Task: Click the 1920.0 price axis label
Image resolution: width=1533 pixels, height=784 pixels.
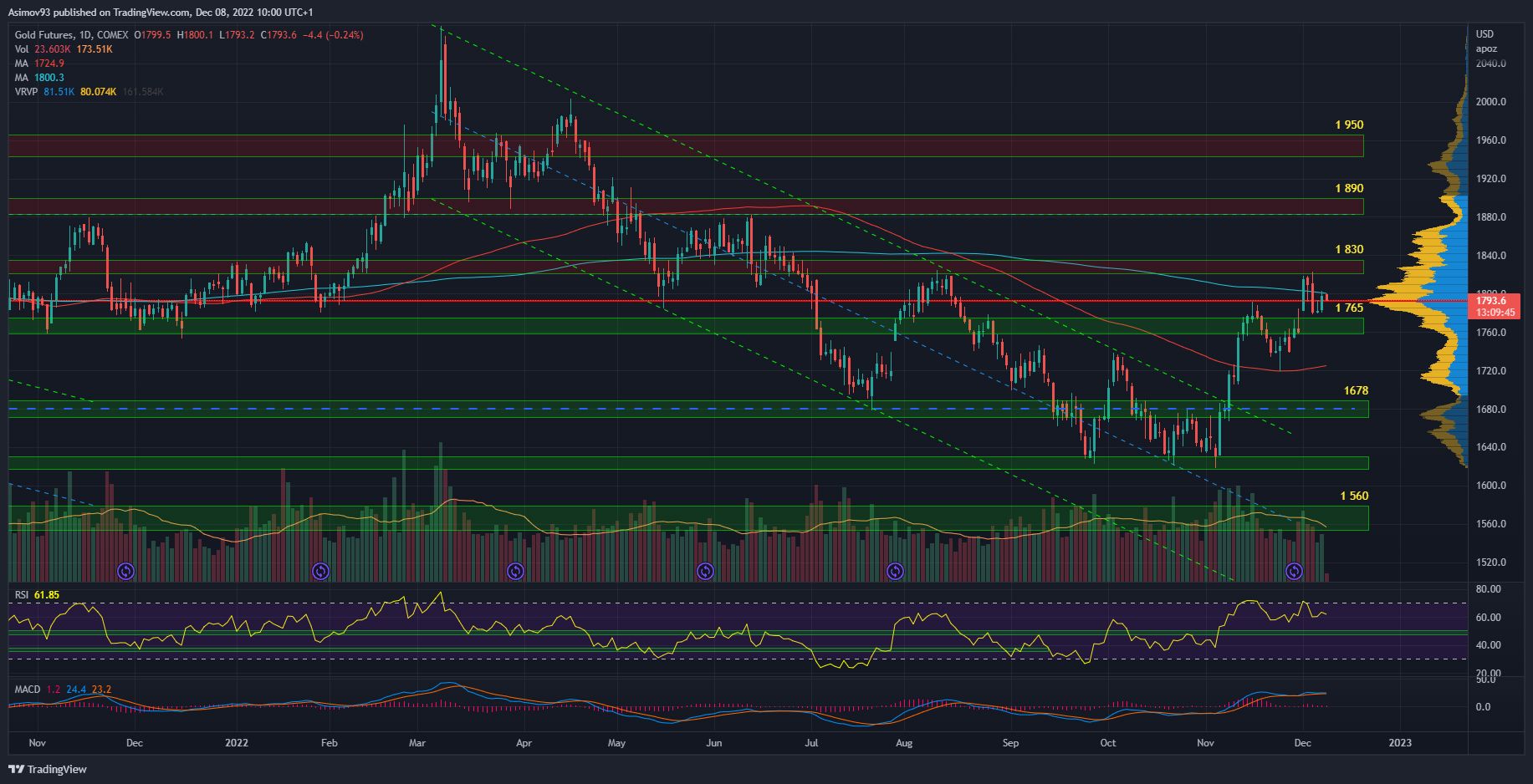Action: pos(1491,179)
